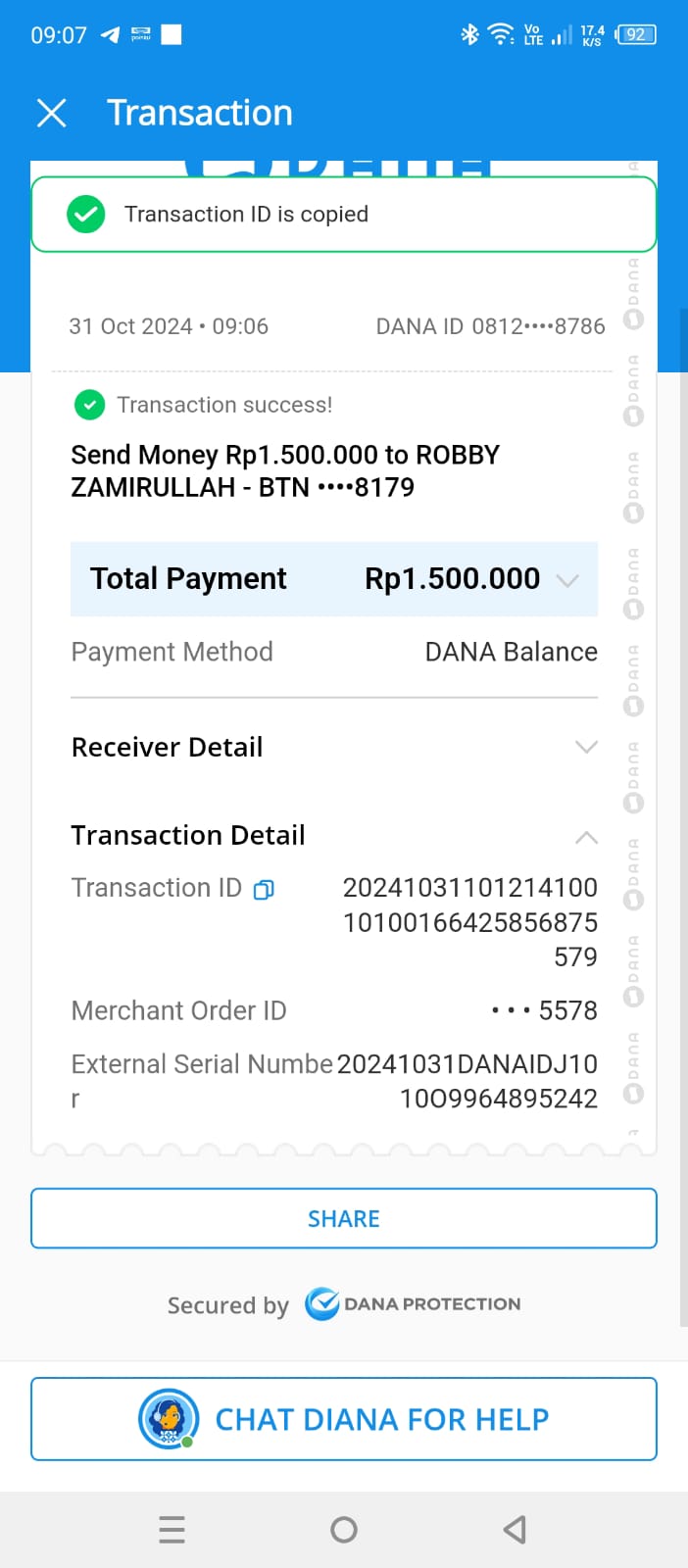Viewport: 688px width, 1568px height.
Task: Tap CHAT DIANA FOR HELP button
Action: pos(344,1418)
